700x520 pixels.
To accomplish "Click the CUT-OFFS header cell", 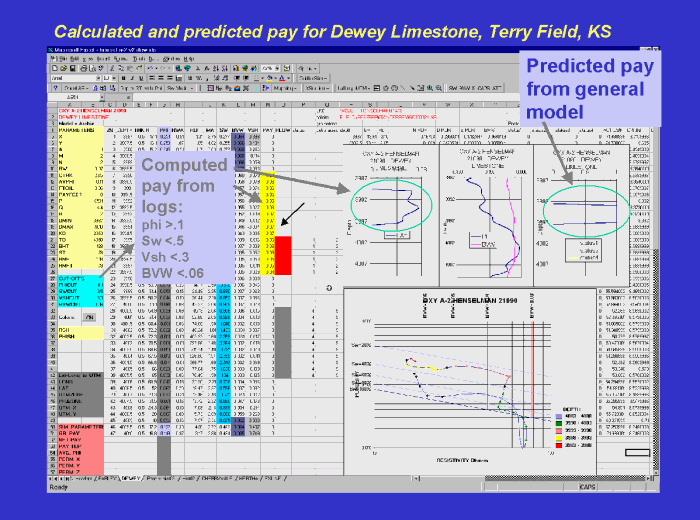I will tap(71, 276).
